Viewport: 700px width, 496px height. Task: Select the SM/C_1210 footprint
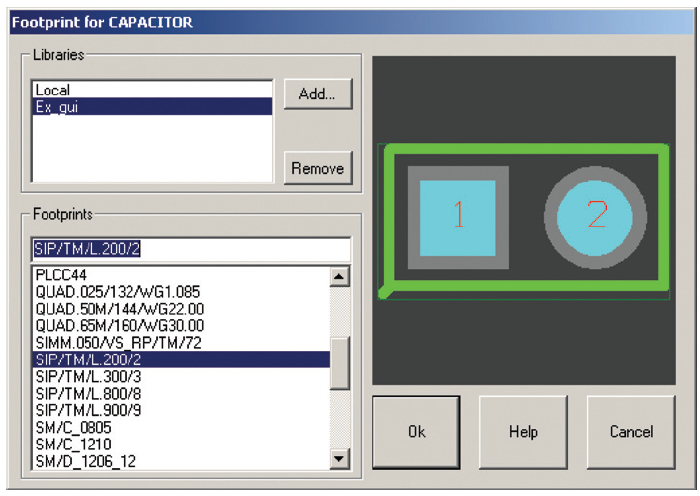click(181, 444)
